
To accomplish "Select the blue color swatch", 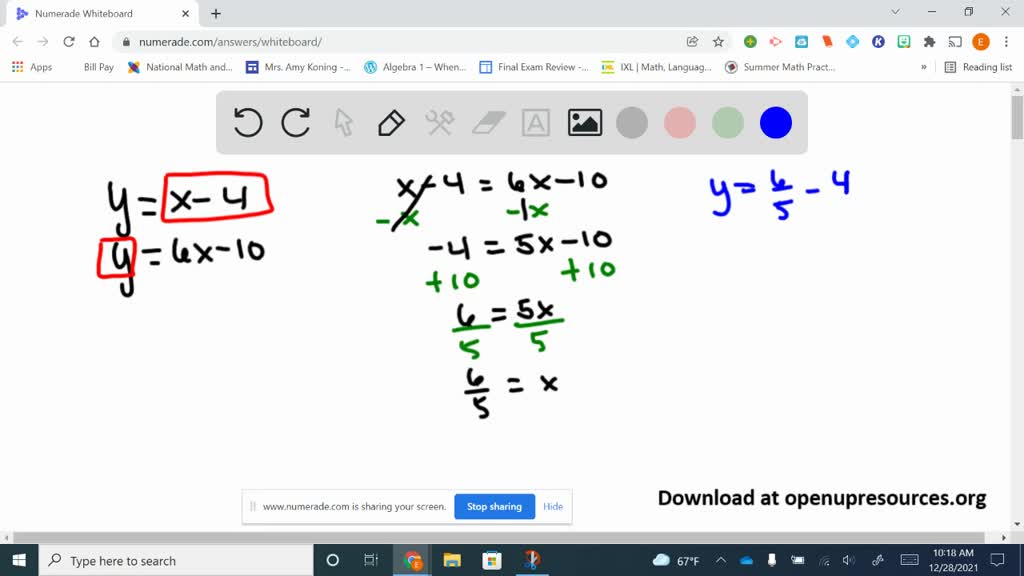I will [776, 122].
